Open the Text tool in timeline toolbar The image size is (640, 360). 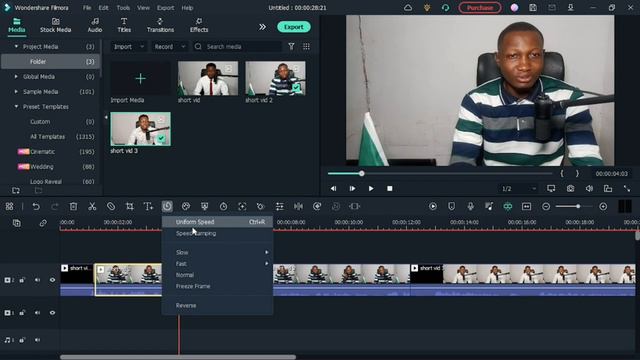pos(148,207)
